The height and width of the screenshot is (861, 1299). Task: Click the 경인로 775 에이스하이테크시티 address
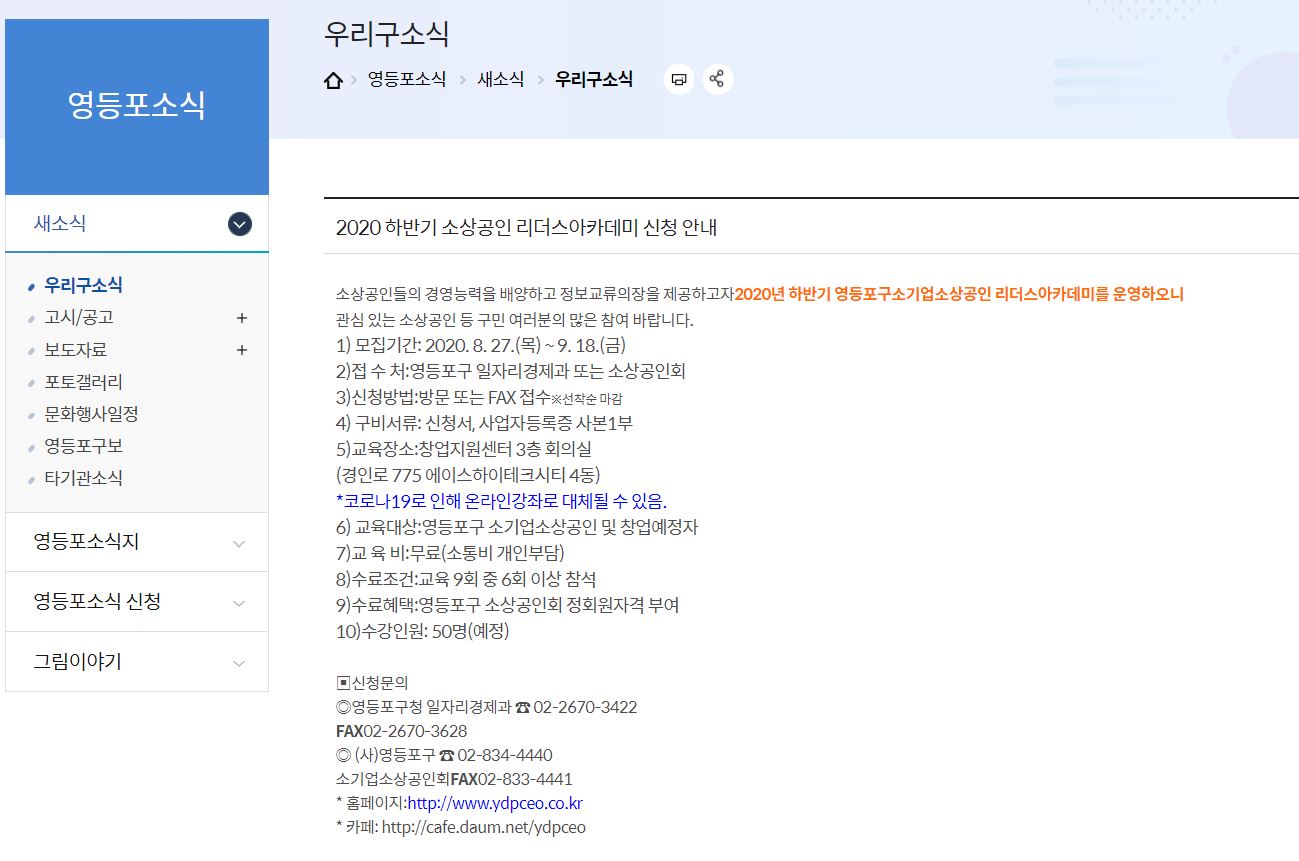[468, 475]
